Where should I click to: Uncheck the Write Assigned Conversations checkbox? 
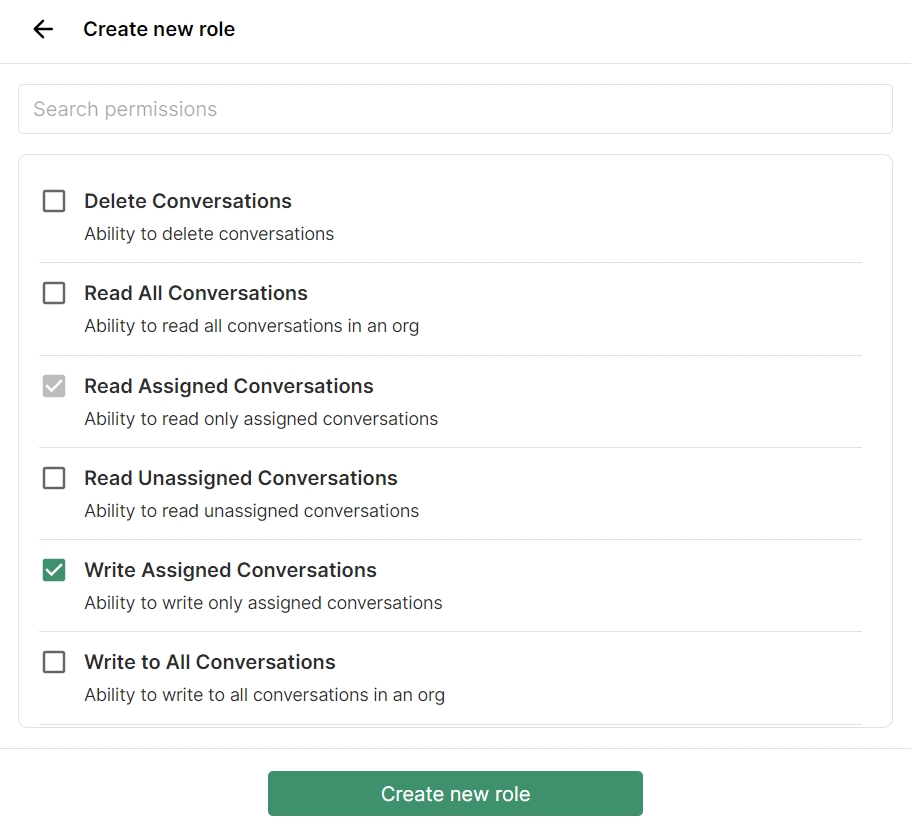(54, 570)
